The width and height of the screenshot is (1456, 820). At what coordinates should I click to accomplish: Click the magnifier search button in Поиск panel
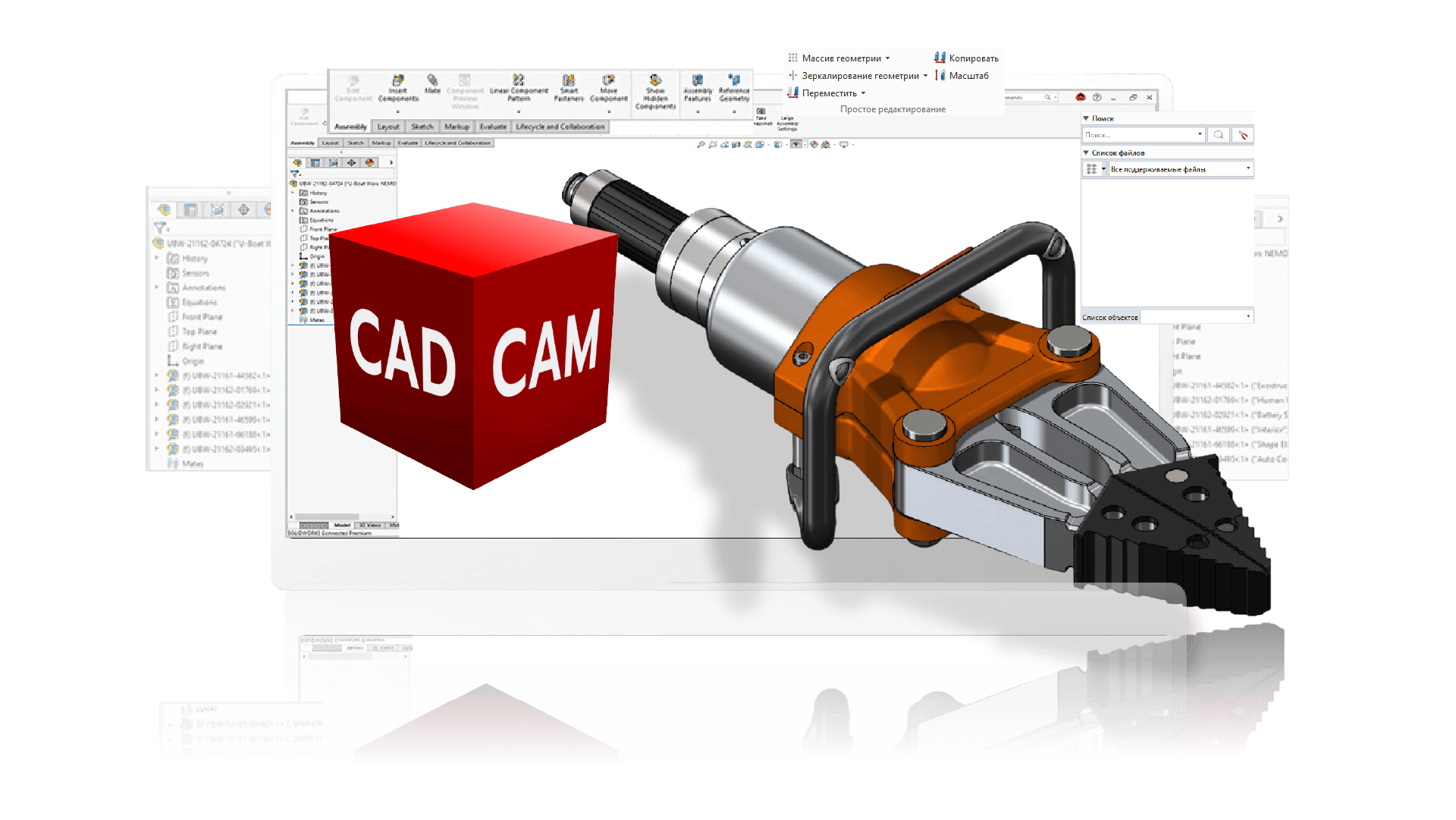coord(1219,135)
